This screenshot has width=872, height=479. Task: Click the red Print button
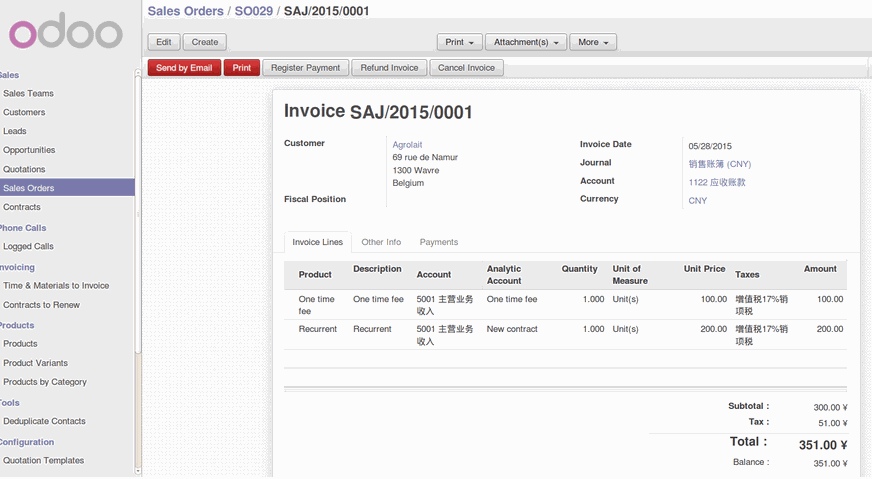point(242,68)
